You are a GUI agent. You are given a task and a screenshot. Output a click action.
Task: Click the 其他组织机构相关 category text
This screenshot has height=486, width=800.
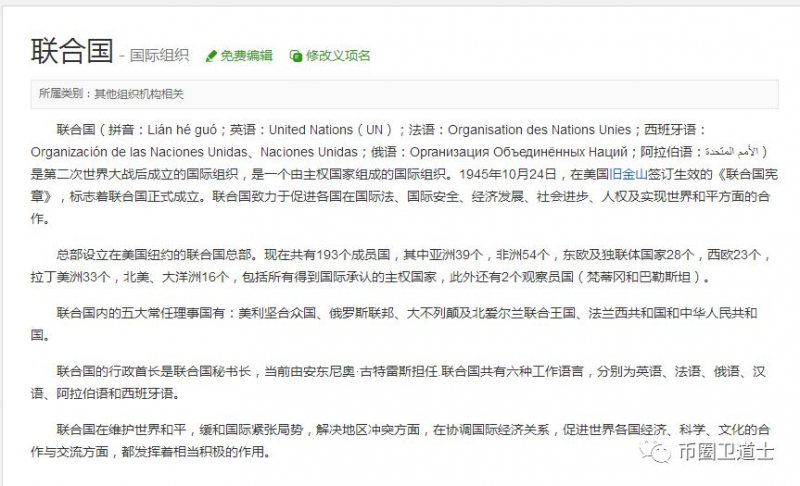pyautogui.click(x=139, y=94)
